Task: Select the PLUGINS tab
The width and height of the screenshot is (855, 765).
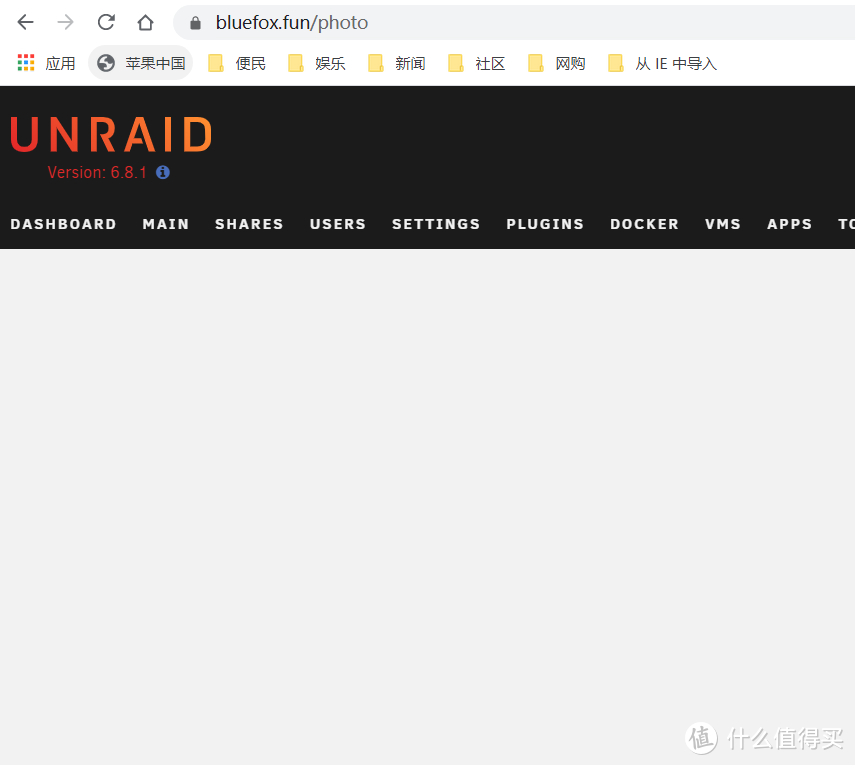Action: point(545,224)
